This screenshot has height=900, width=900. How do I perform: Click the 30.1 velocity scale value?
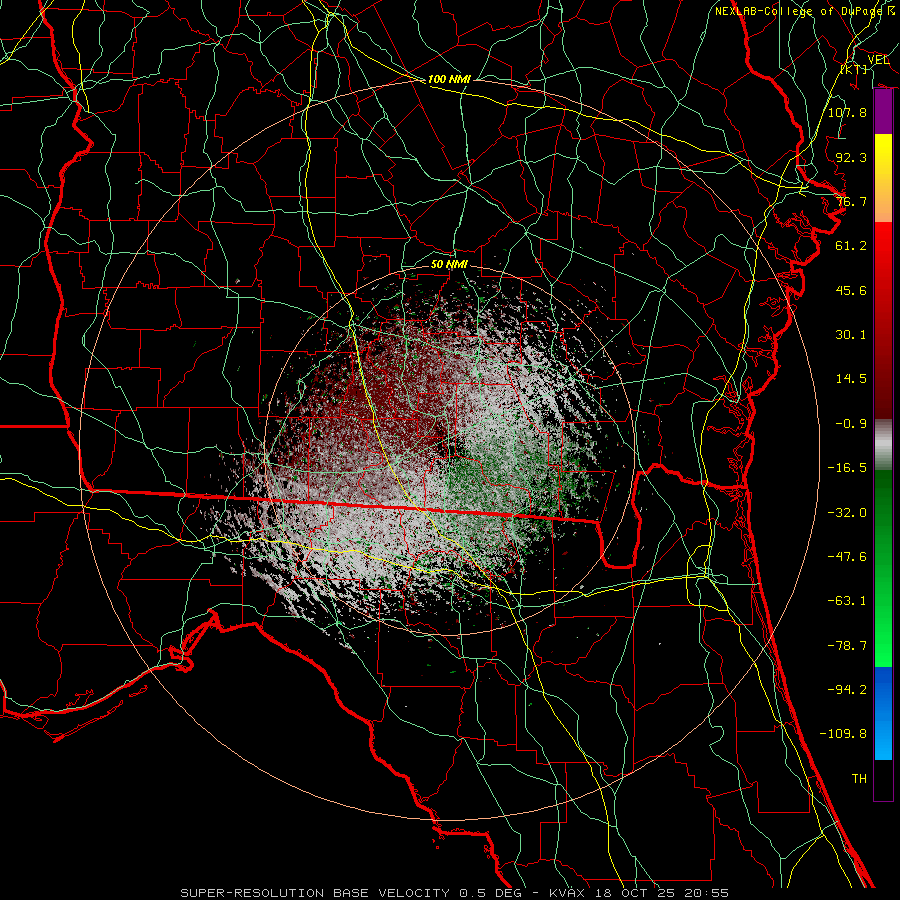click(x=851, y=335)
